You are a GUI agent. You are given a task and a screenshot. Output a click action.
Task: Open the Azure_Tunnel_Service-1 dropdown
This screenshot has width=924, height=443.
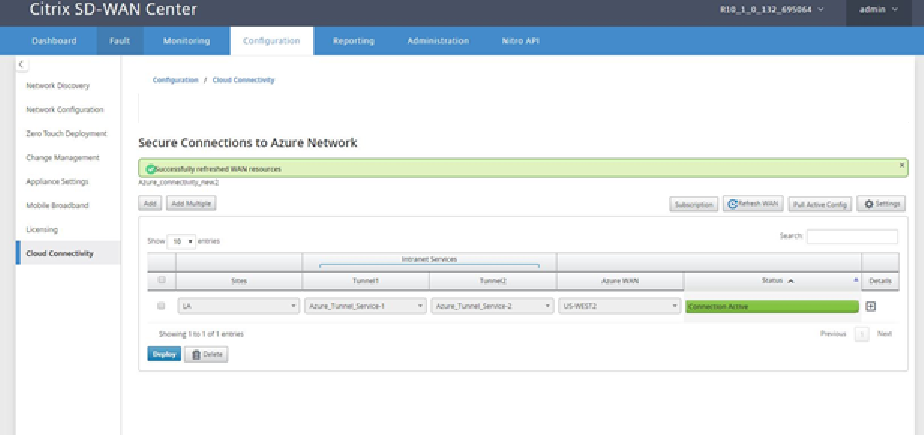point(365,306)
